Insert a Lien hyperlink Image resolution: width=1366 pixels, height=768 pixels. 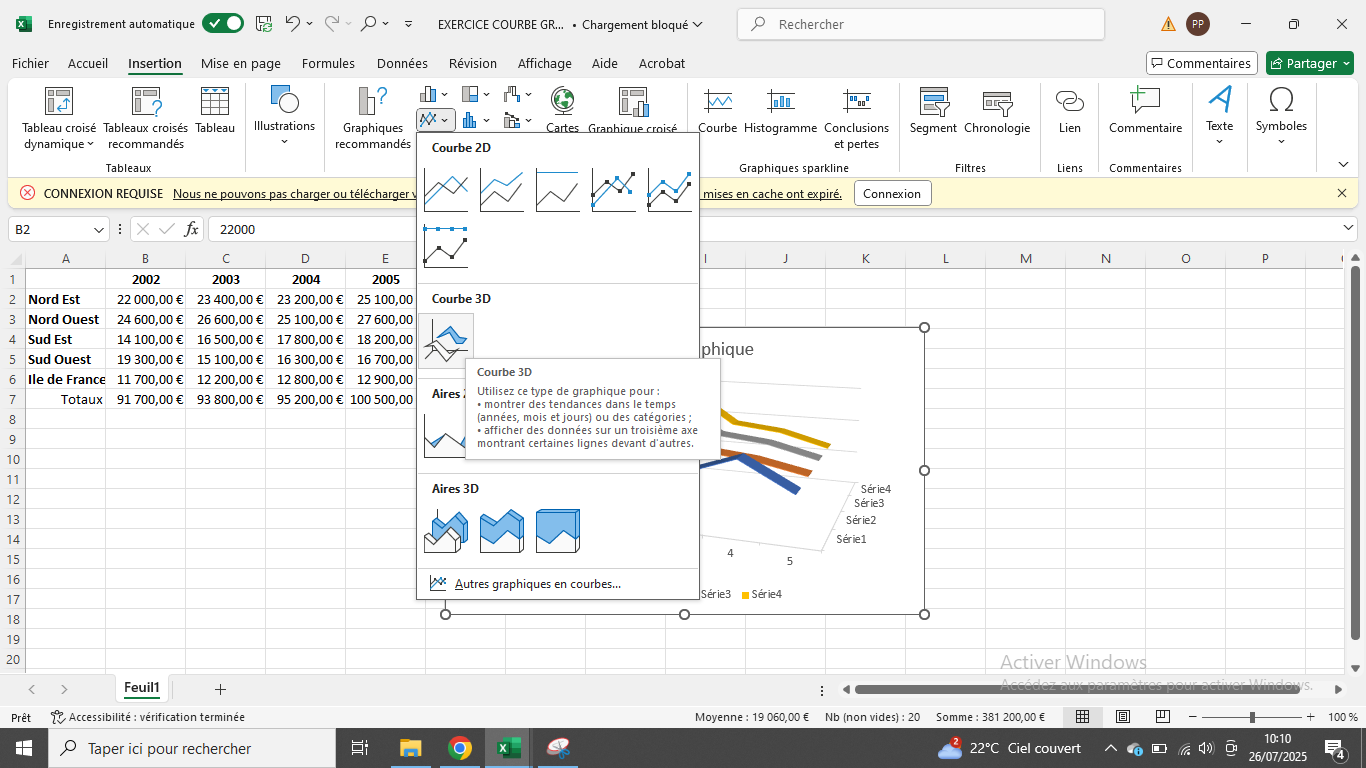pyautogui.click(x=1070, y=111)
